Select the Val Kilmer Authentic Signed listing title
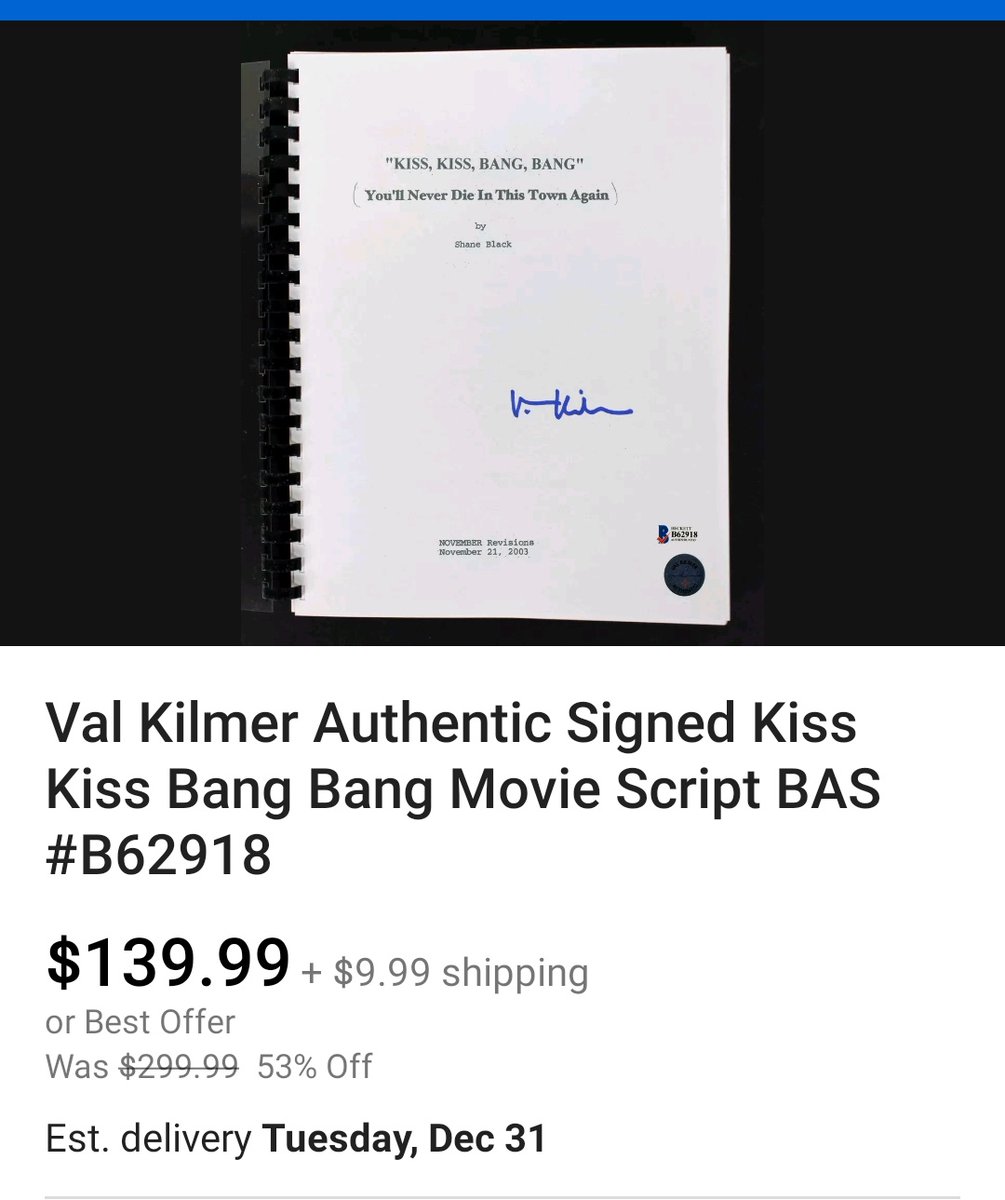The image size is (1005, 1200). coord(462,789)
